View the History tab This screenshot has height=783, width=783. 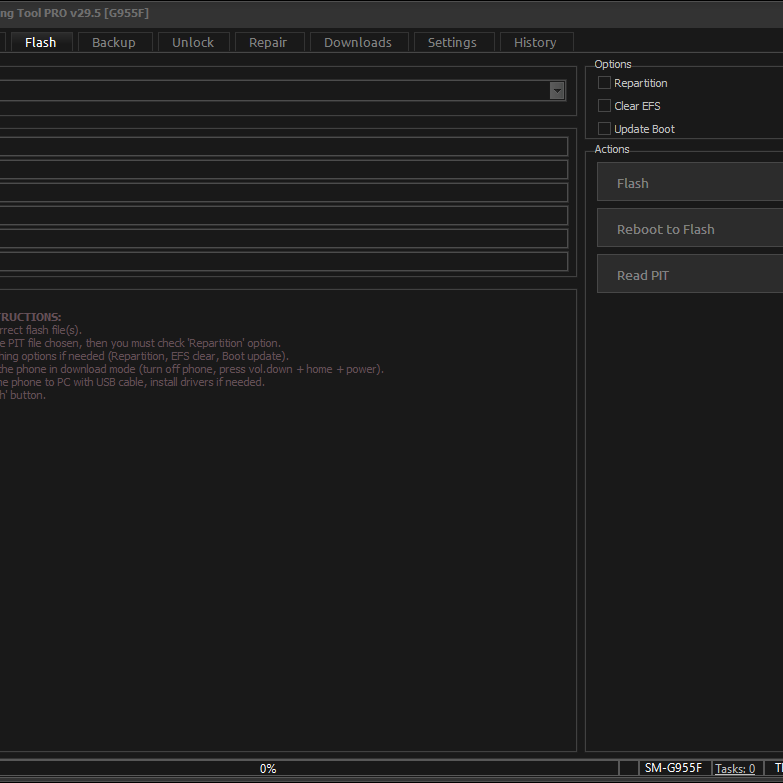(x=534, y=42)
